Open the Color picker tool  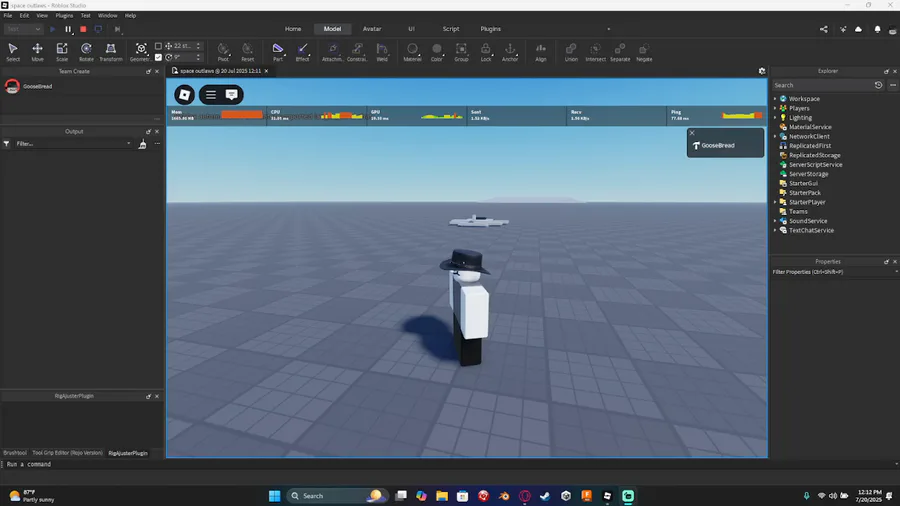pos(437,52)
